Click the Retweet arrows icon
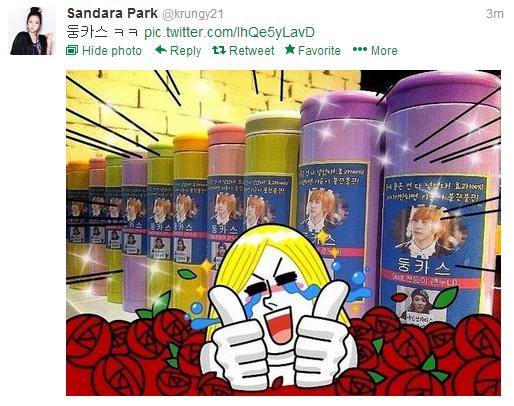This screenshot has width=514, height=406. [219, 50]
